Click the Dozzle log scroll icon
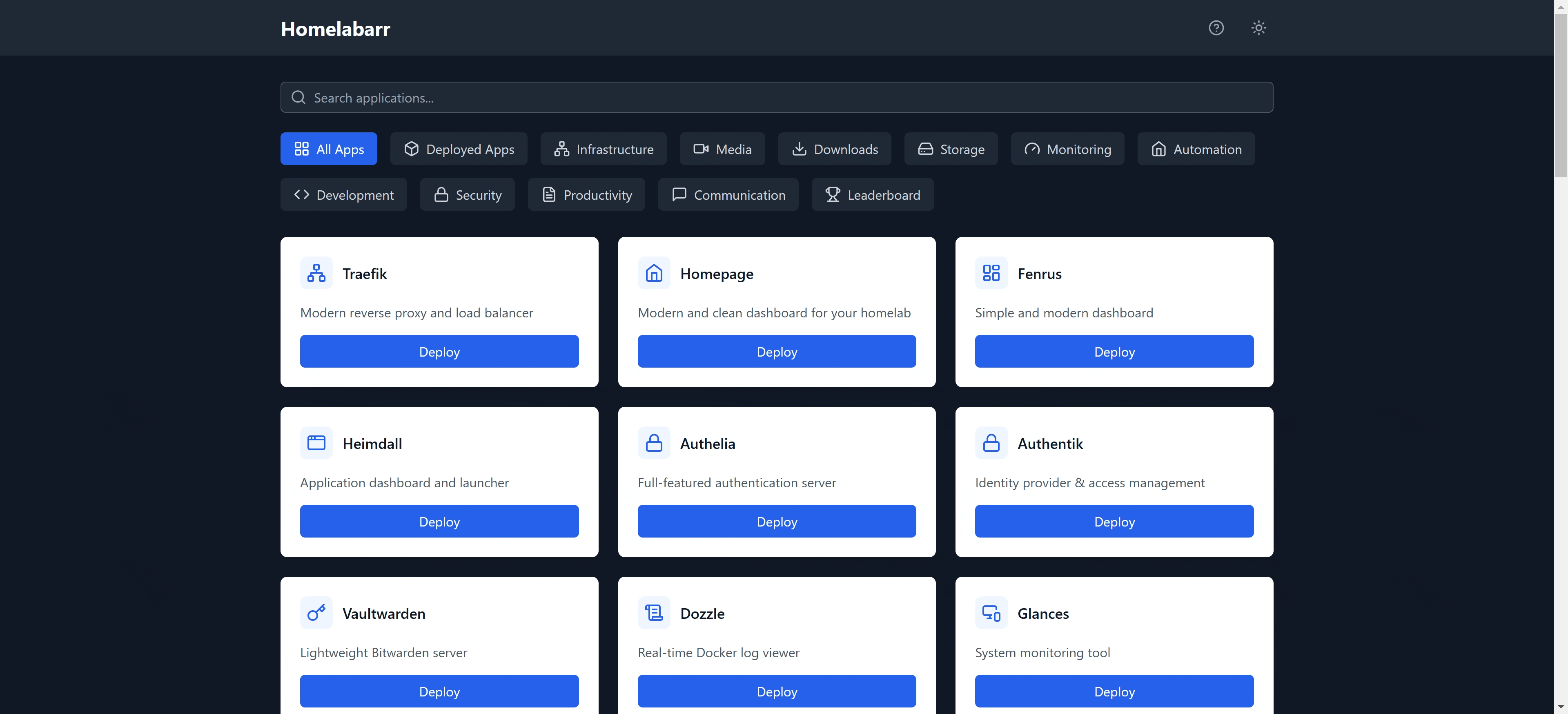Image resolution: width=1568 pixels, height=714 pixels. [x=654, y=612]
